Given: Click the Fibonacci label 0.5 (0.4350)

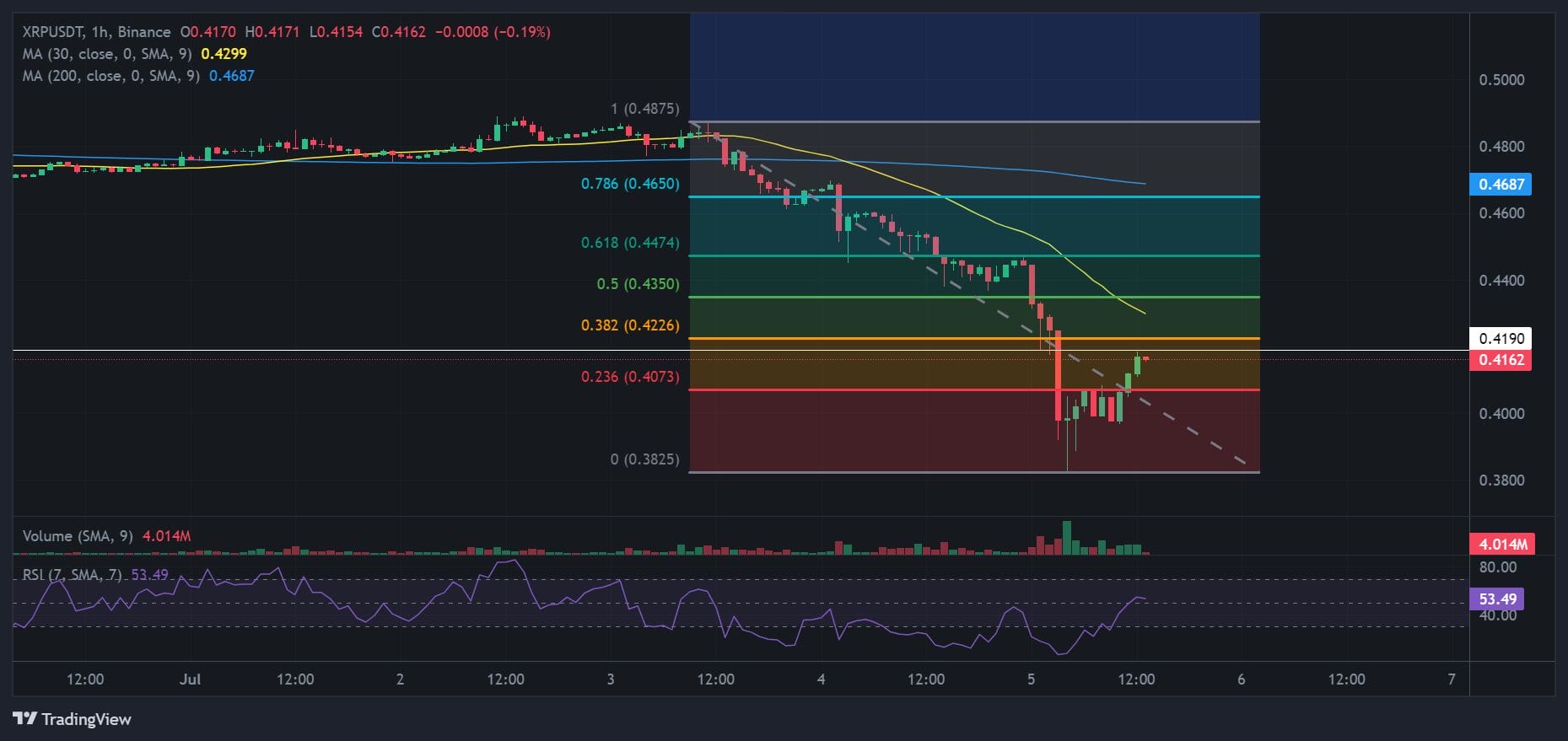Looking at the screenshot, I should click(x=638, y=284).
